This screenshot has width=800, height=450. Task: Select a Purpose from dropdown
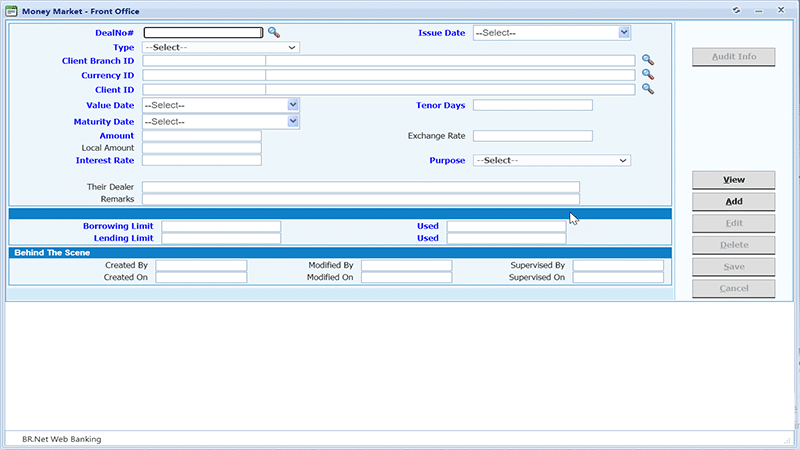(x=552, y=160)
